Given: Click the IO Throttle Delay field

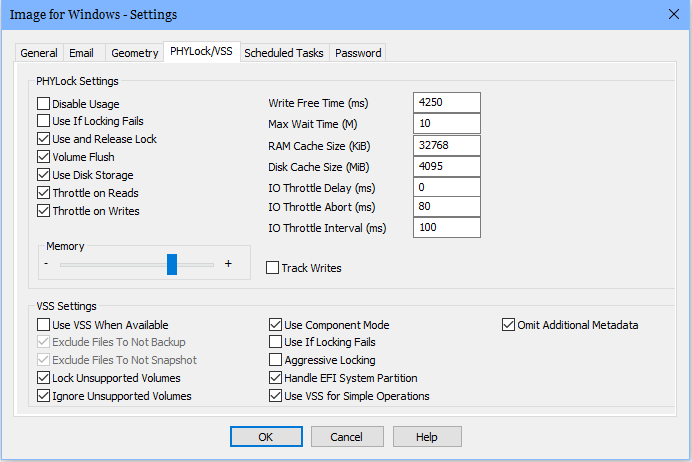Looking at the screenshot, I should coord(447,187).
